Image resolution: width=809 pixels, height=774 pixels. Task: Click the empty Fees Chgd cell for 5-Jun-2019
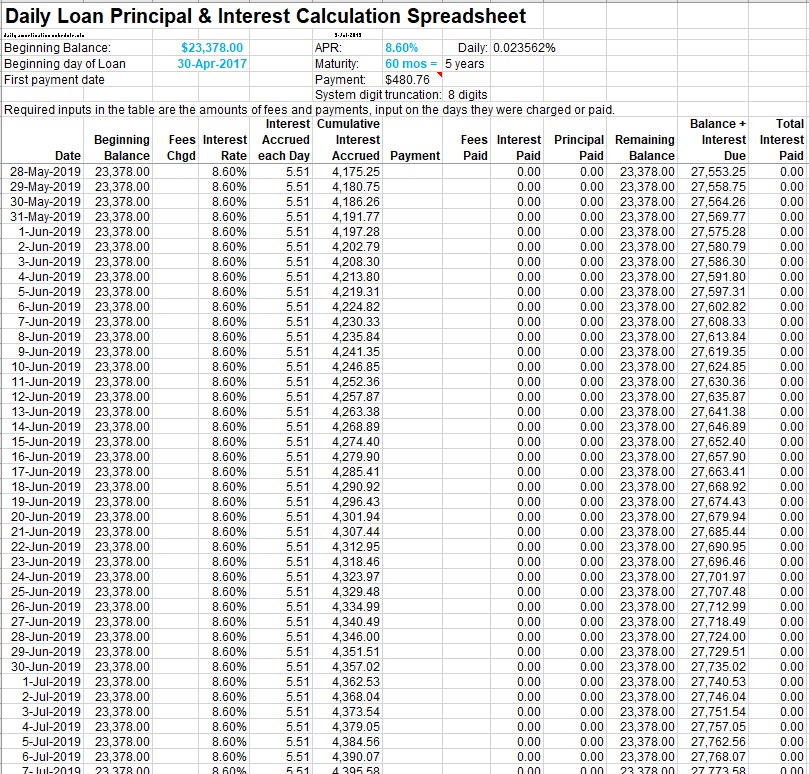pos(175,292)
